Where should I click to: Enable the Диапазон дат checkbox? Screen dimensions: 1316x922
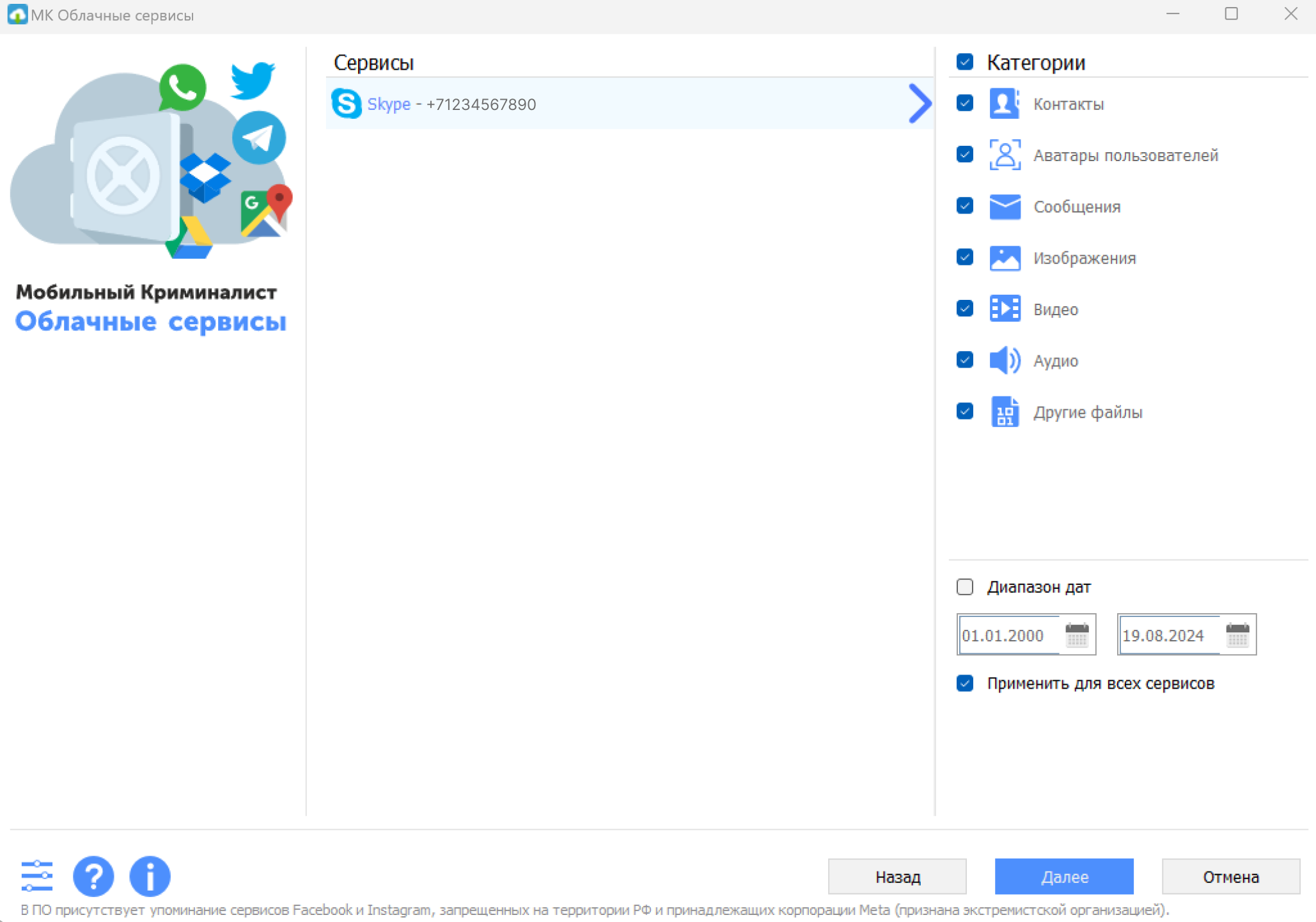pos(964,586)
